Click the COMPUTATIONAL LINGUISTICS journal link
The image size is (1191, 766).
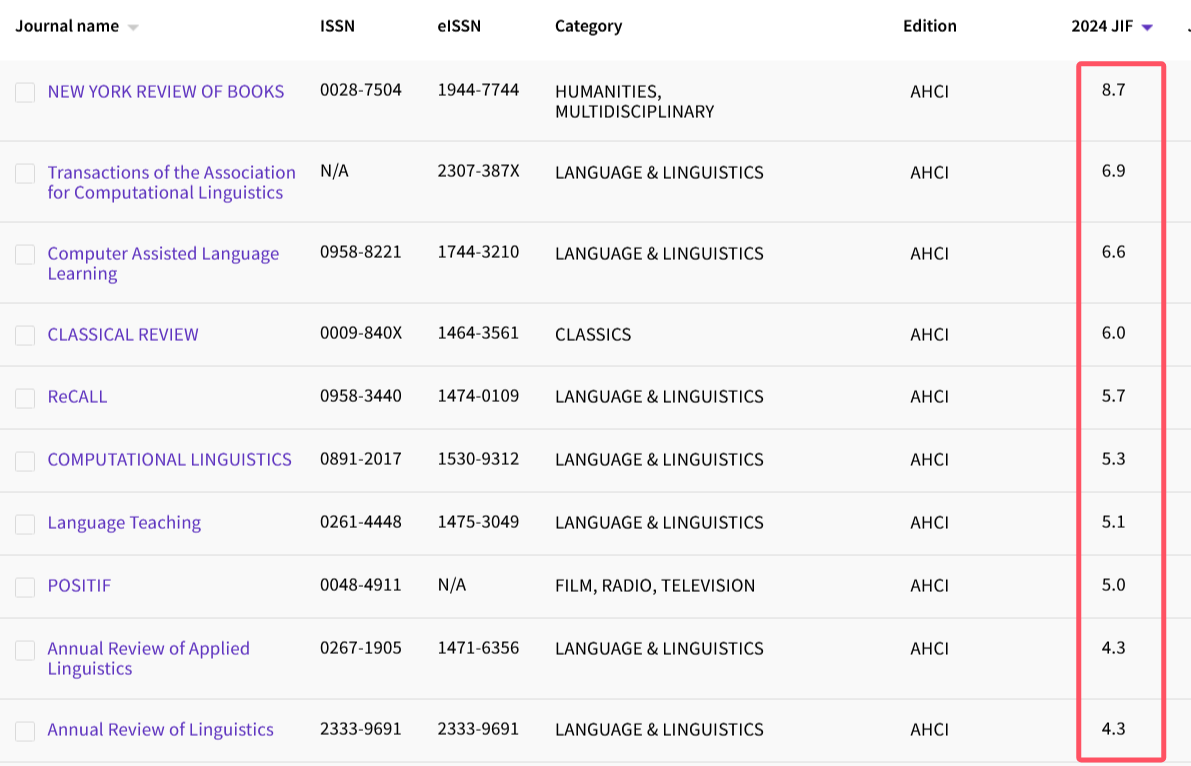point(169,459)
